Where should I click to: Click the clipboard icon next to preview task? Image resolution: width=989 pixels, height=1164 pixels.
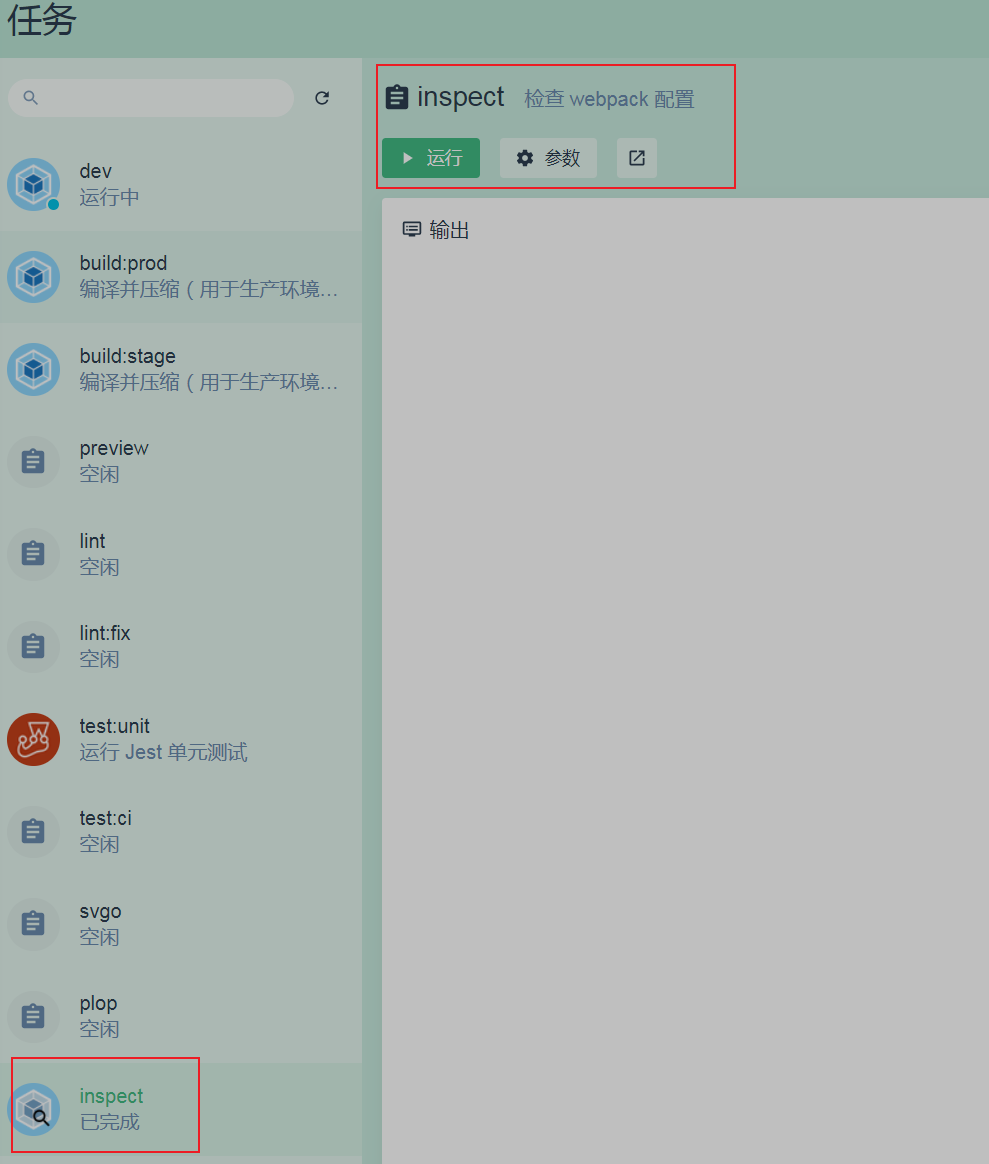[x=34, y=461]
